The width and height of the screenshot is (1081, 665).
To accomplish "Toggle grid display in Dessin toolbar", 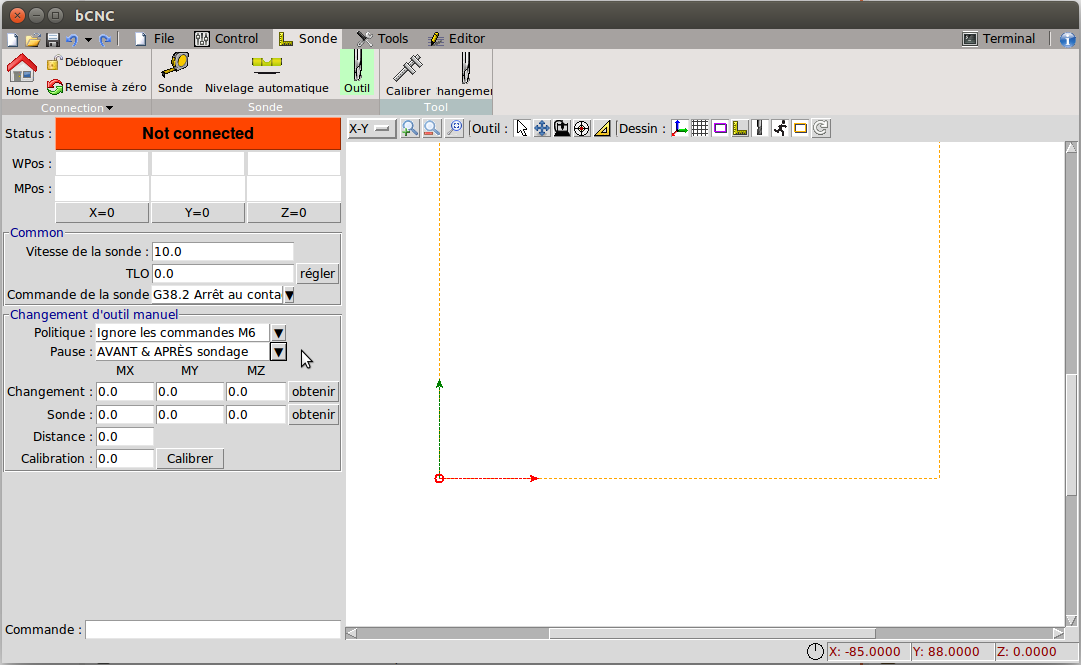I will pos(700,128).
